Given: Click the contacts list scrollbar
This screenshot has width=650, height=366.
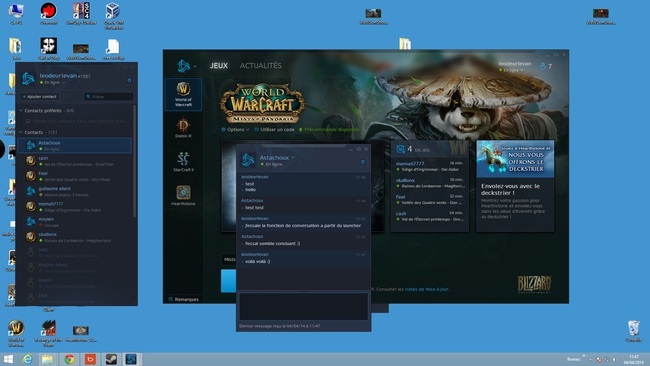Looking at the screenshot, I should pos(134,162).
